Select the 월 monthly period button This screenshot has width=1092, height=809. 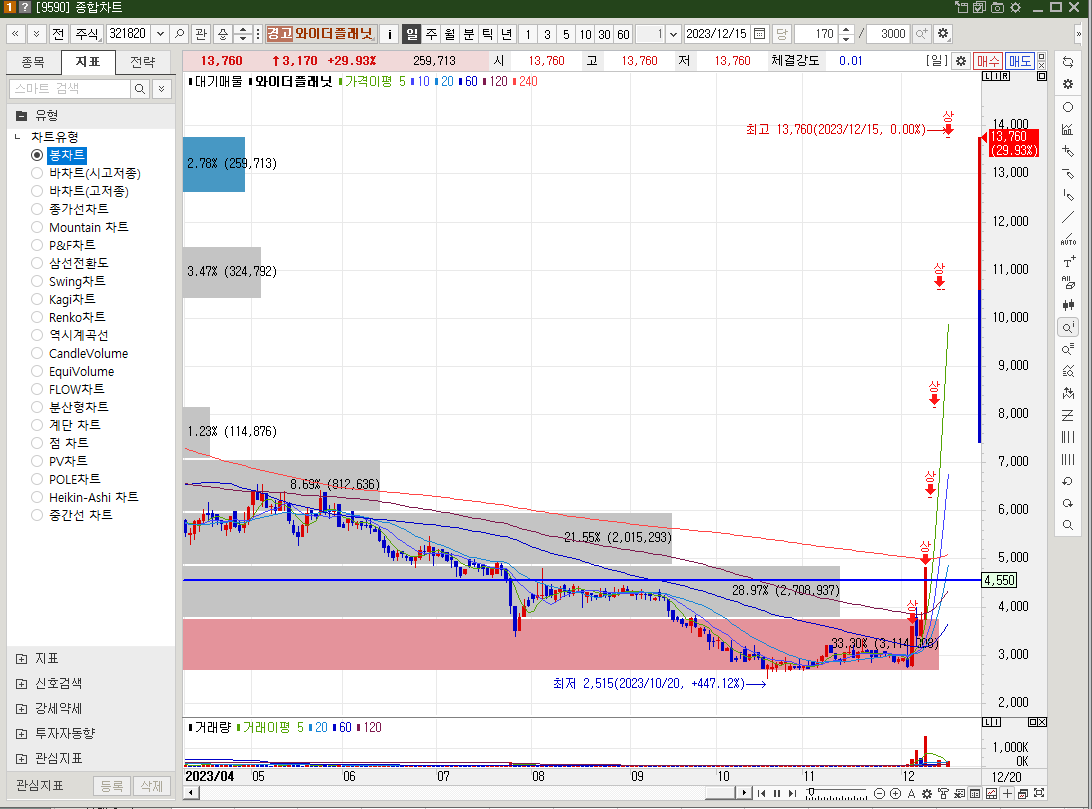(450, 33)
